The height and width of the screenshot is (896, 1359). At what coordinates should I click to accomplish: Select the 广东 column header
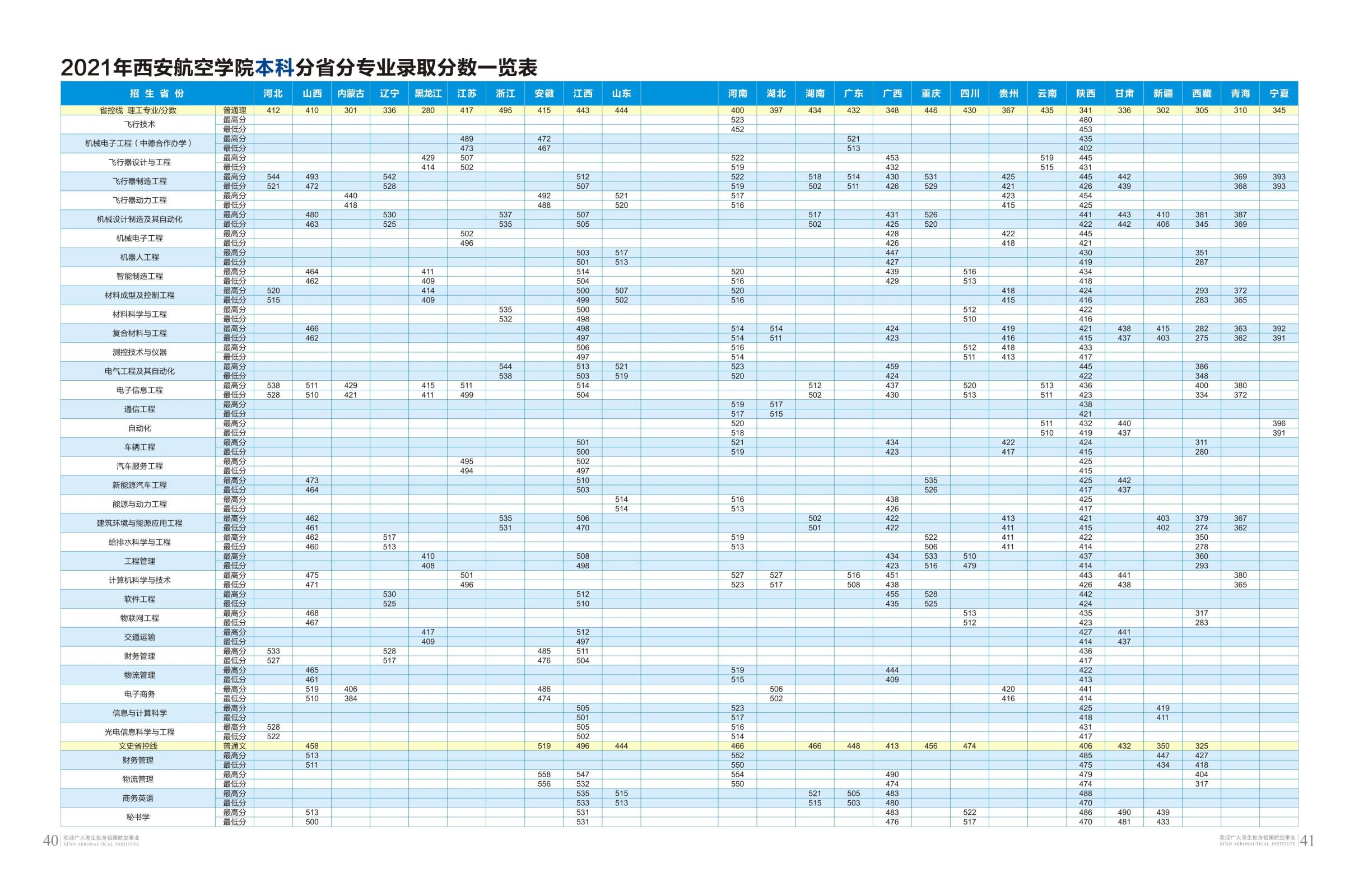pos(853,94)
